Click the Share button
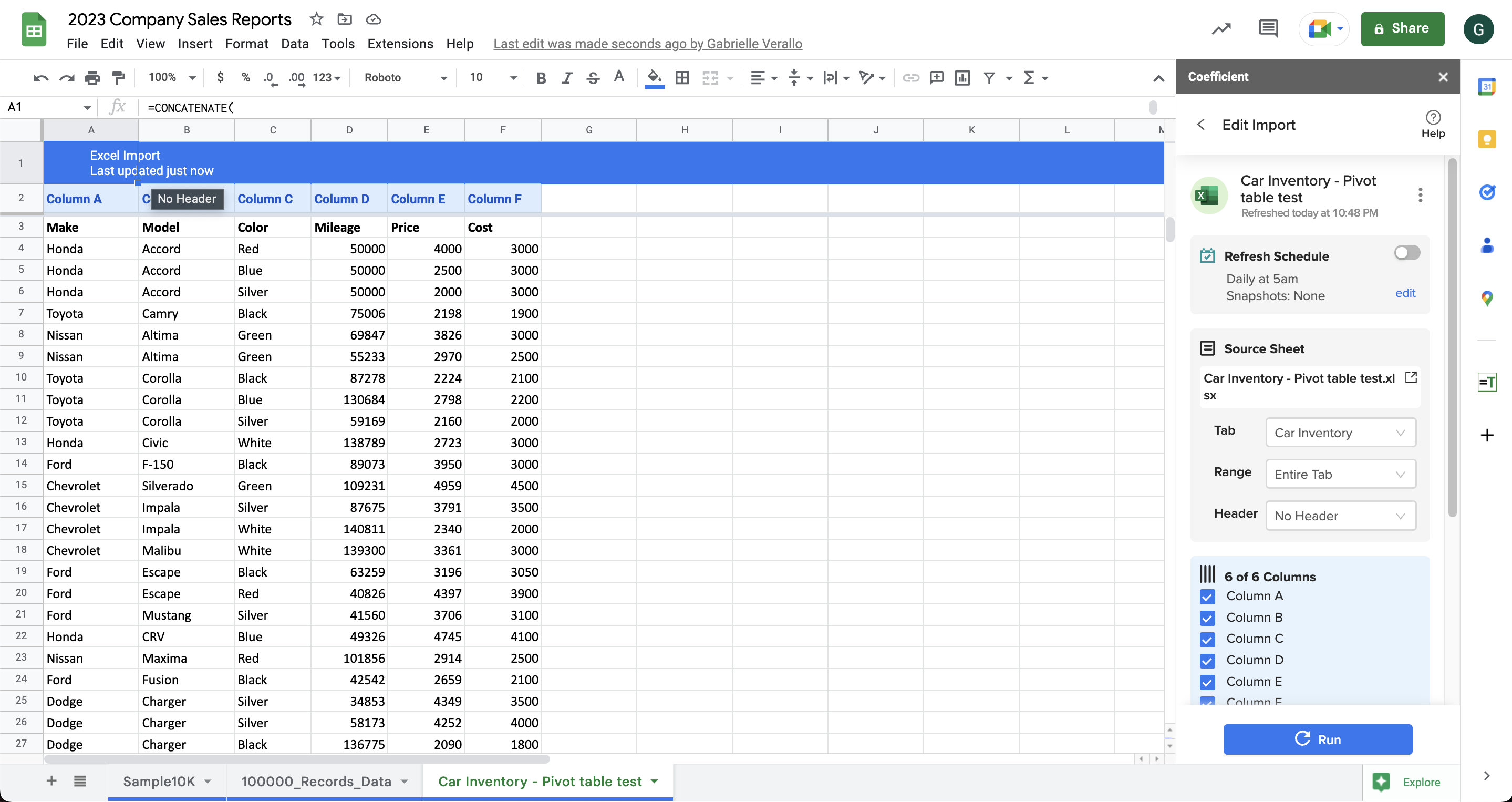 point(1402,29)
